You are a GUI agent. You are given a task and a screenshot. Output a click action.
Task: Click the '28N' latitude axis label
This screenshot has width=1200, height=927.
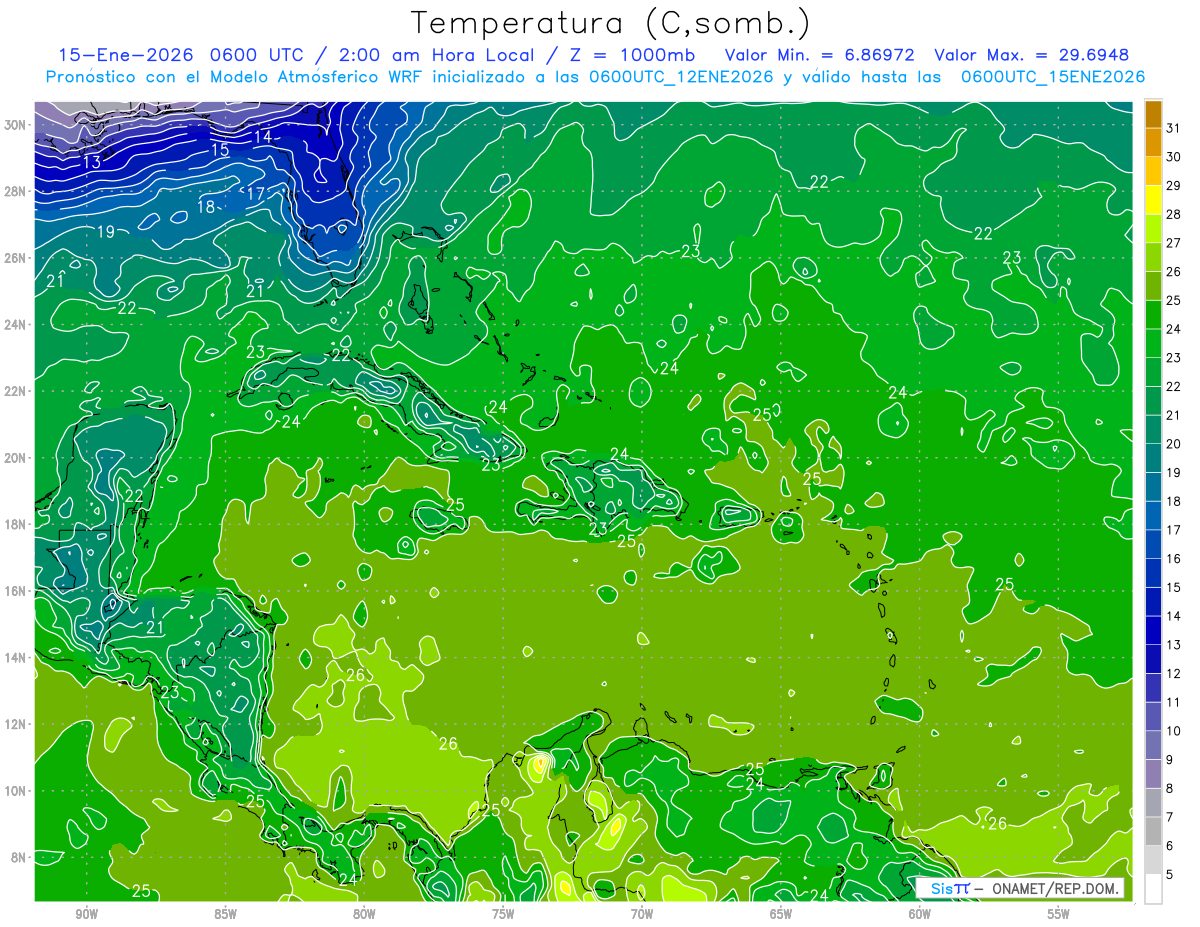point(16,191)
